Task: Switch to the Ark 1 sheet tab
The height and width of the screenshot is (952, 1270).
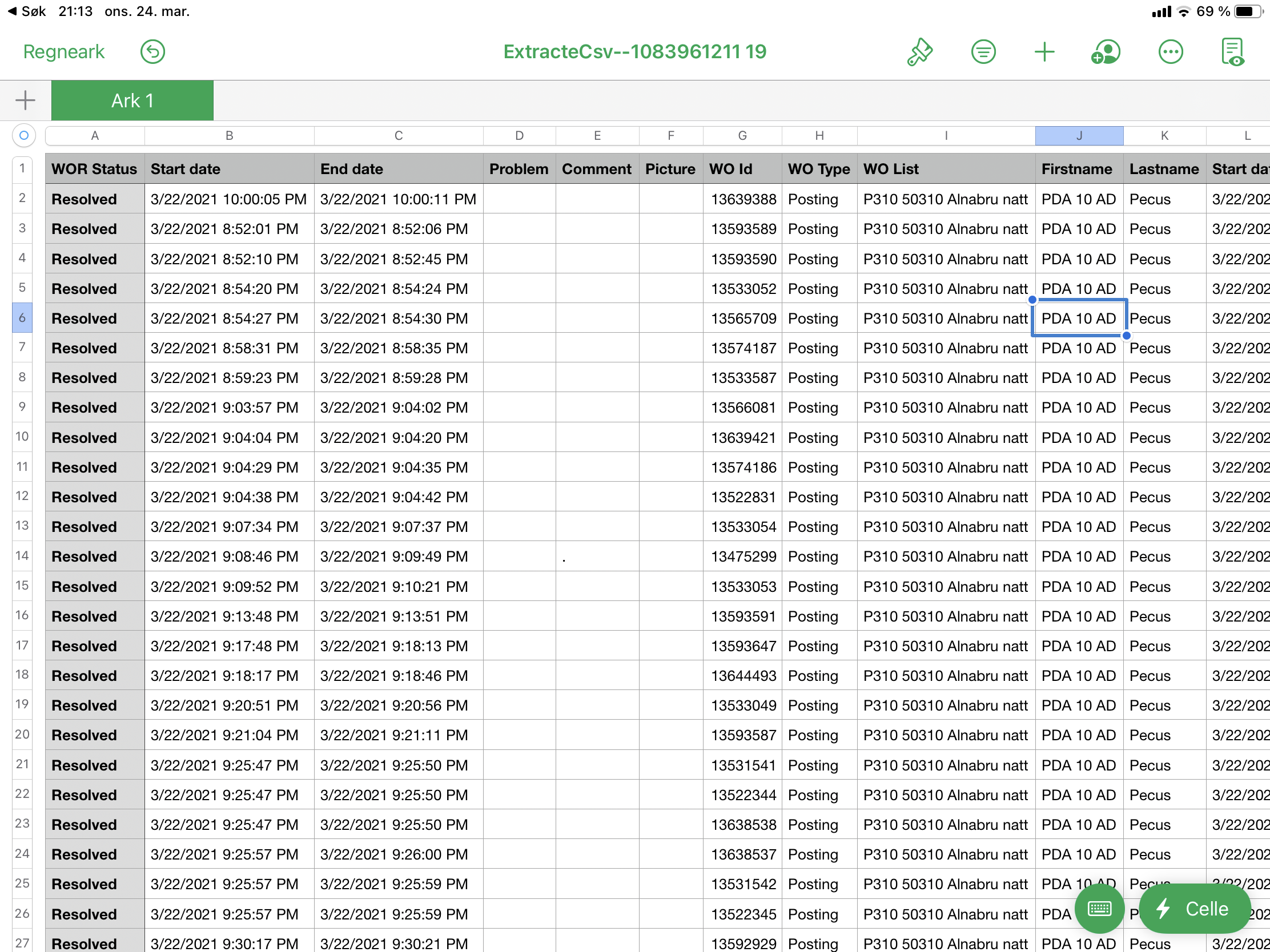Action: pos(132,100)
